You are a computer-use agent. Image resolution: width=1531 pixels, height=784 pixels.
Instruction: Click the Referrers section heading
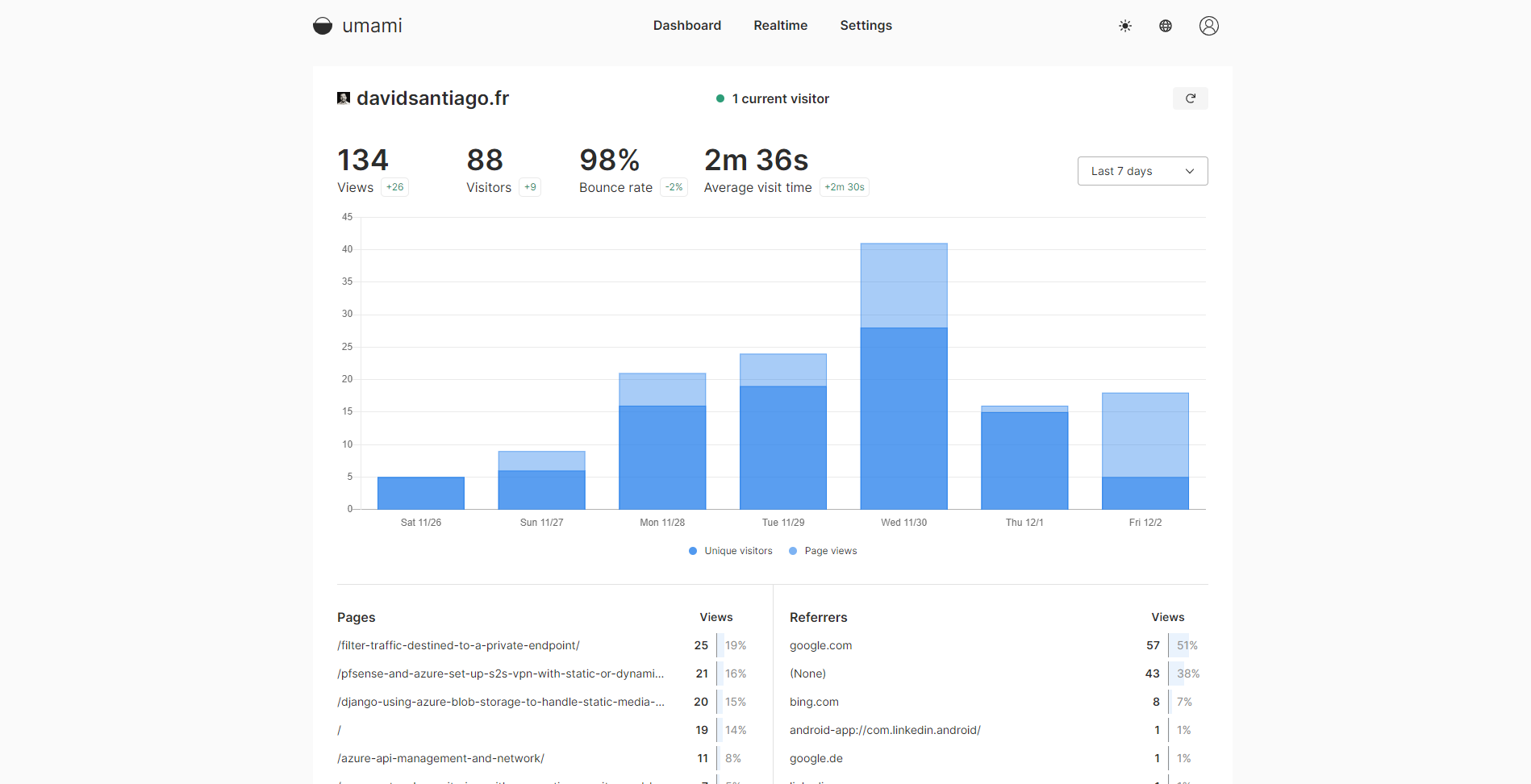click(x=819, y=617)
